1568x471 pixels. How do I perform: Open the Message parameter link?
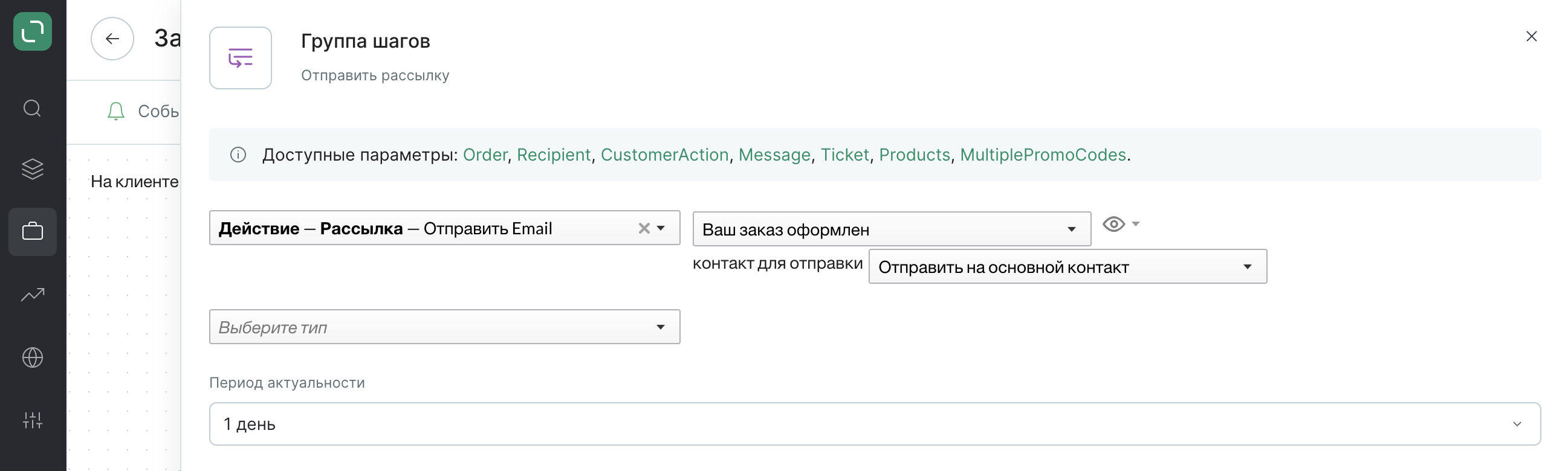point(774,155)
